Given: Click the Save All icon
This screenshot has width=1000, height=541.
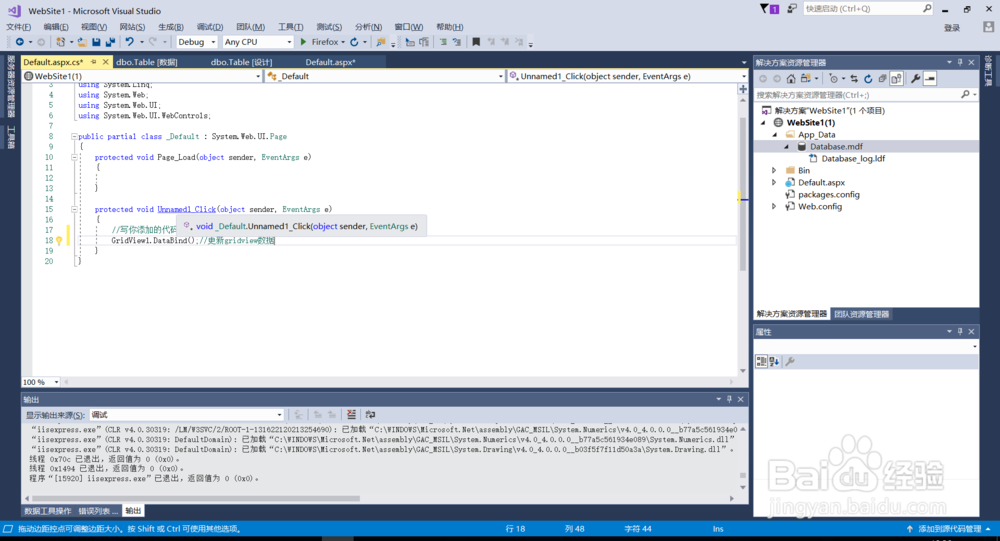Looking at the screenshot, I should (110, 42).
